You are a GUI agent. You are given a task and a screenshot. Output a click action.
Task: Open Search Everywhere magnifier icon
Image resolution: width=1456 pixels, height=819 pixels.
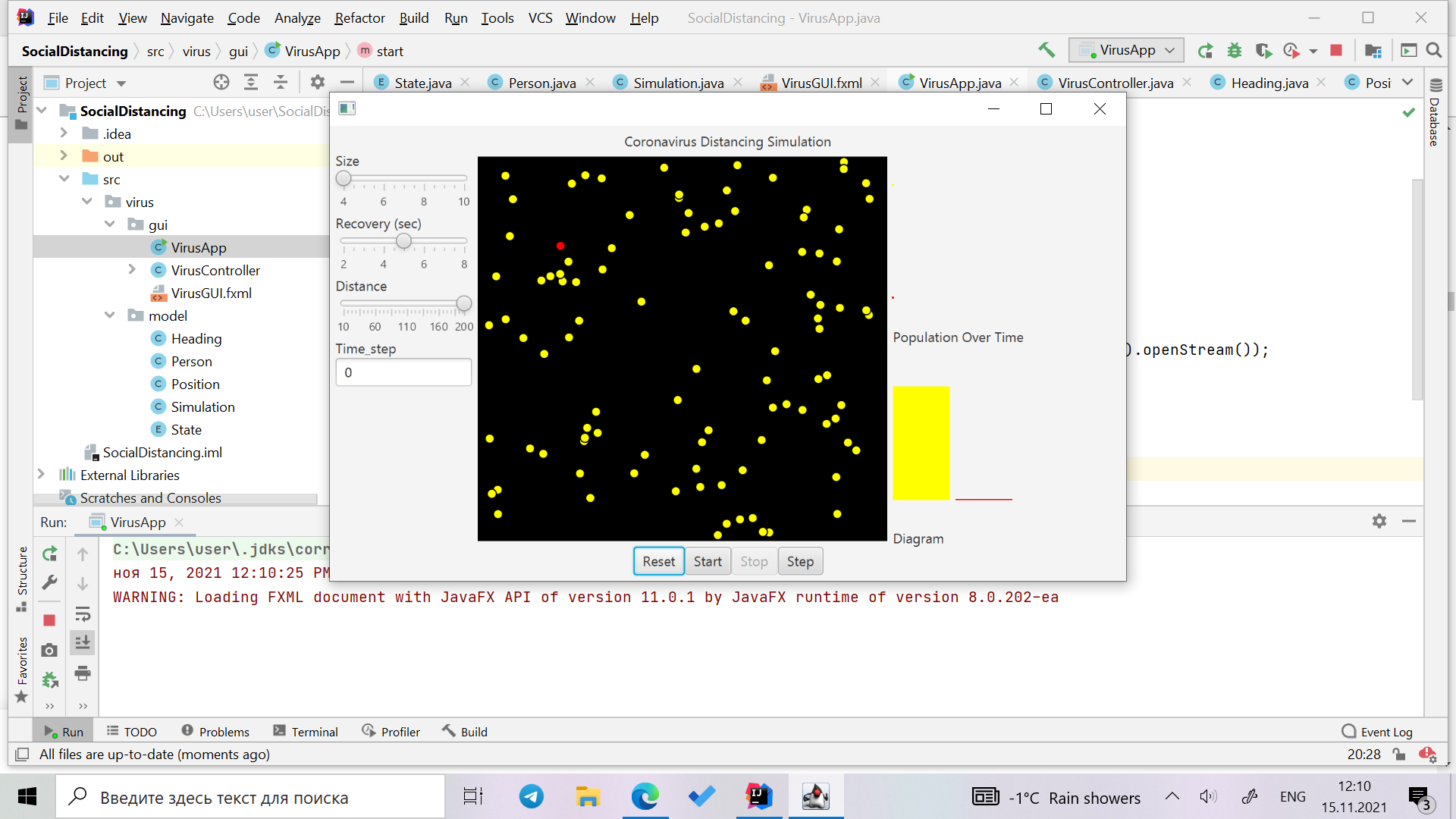pyautogui.click(x=1433, y=51)
